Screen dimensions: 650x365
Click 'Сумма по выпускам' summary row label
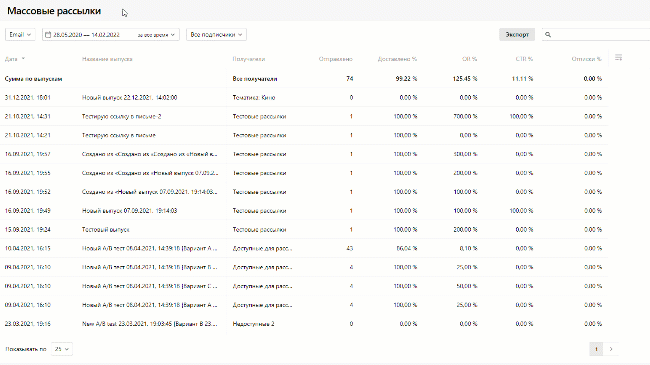pos(34,79)
